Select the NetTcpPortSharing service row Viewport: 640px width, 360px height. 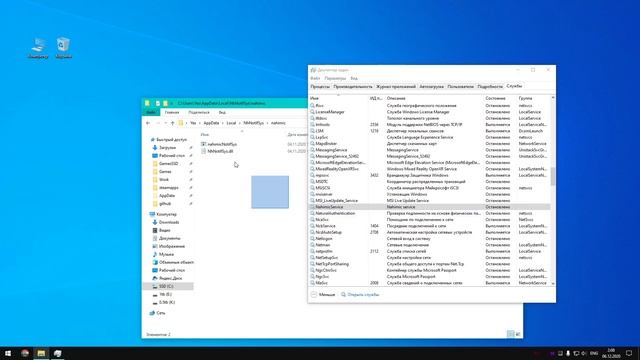[429, 264]
